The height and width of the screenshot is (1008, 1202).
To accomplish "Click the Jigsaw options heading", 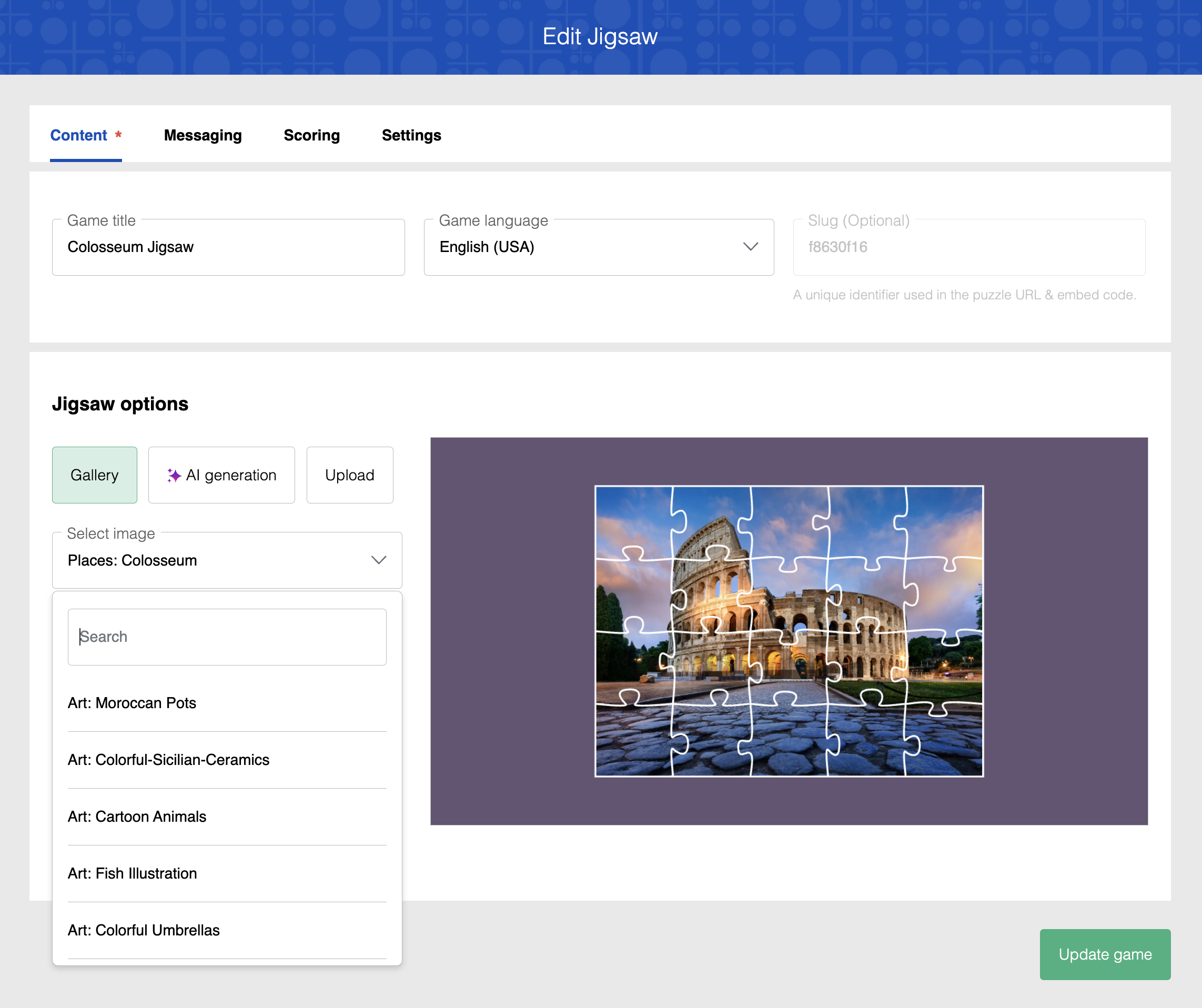I will click(x=120, y=404).
